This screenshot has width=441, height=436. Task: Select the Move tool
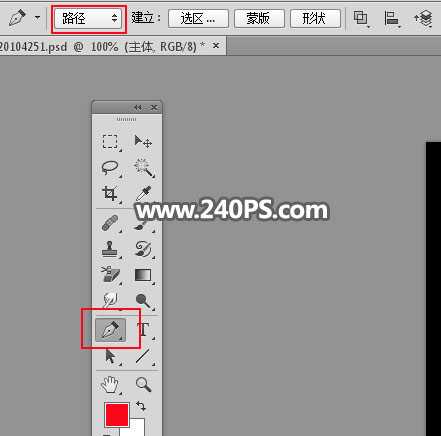click(143, 142)
